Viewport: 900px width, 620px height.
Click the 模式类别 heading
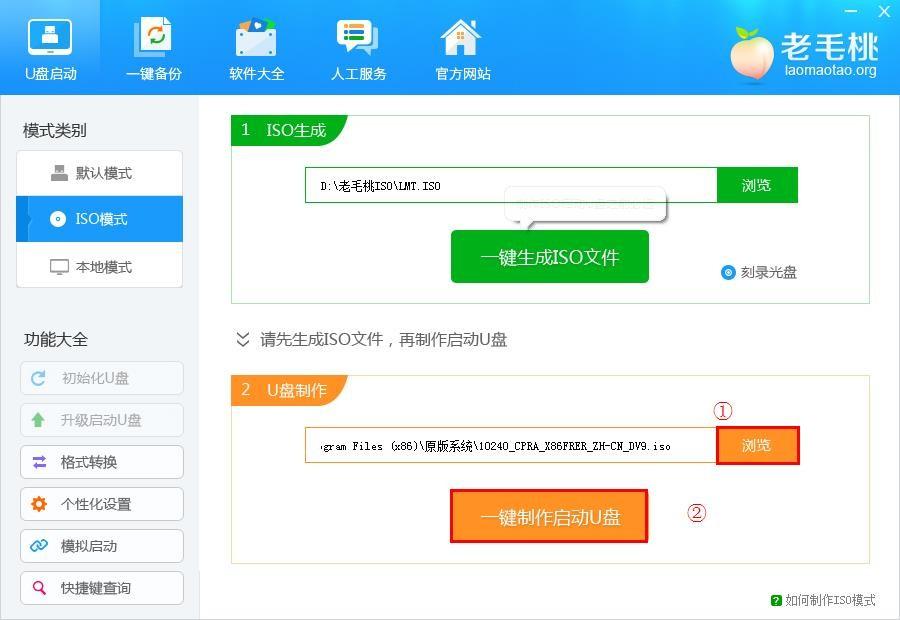click(x=55, y=131)
